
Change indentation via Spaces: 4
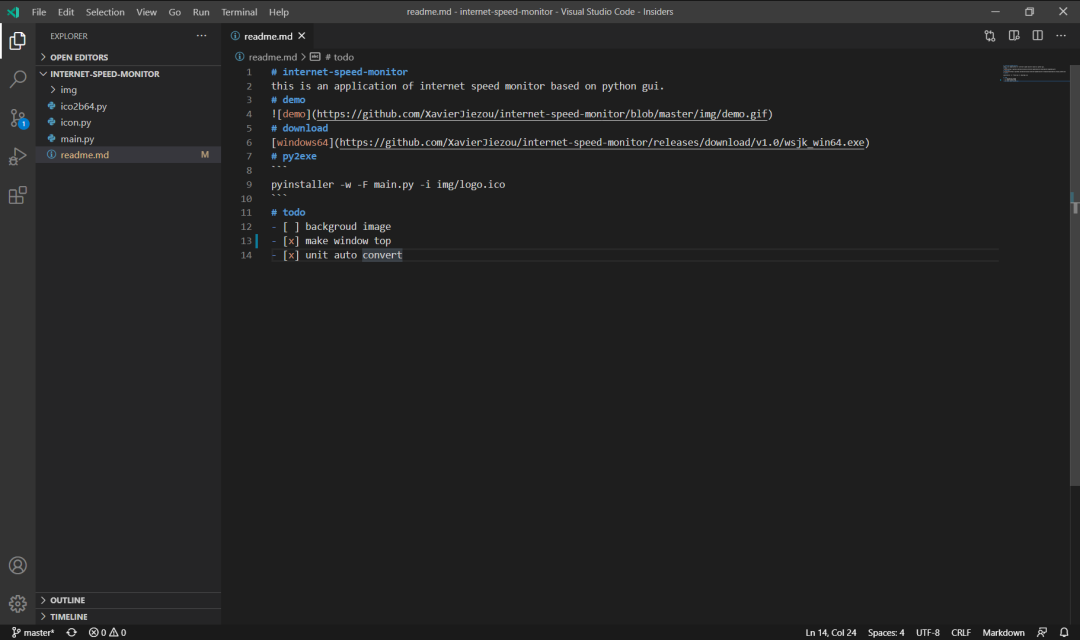(x=886, y=632)
